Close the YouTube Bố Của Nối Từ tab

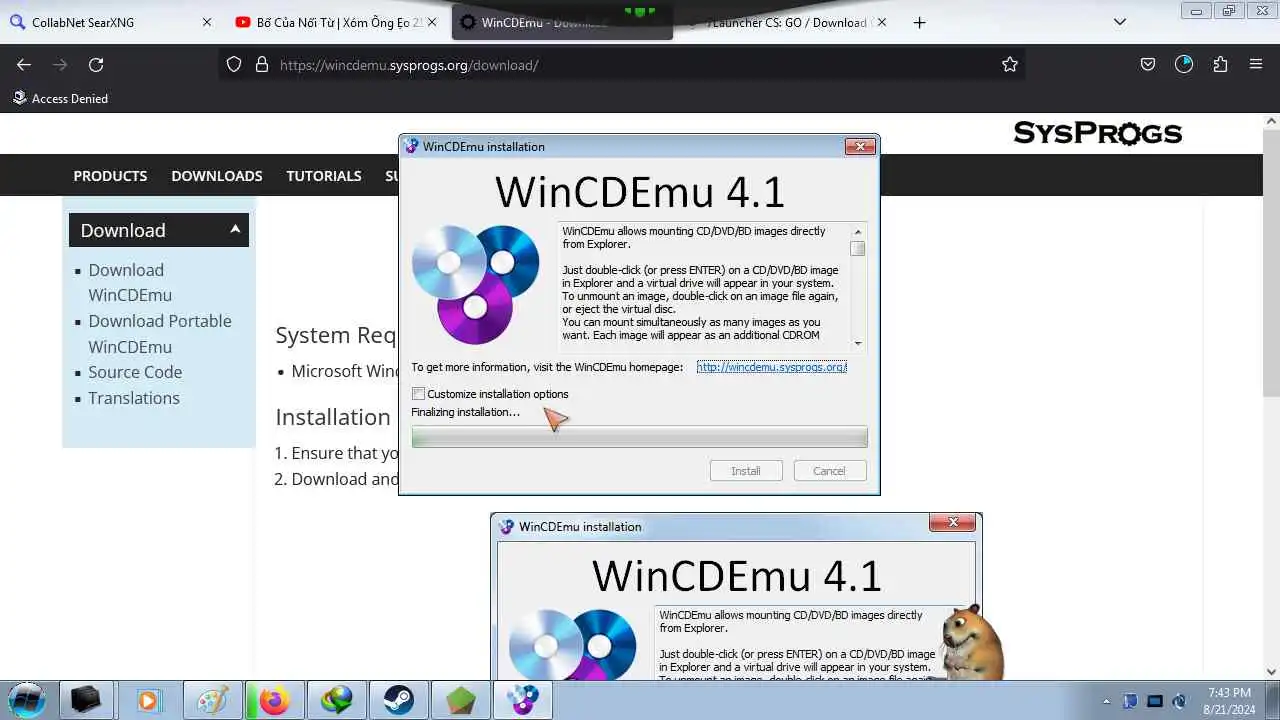coord(431,22)
